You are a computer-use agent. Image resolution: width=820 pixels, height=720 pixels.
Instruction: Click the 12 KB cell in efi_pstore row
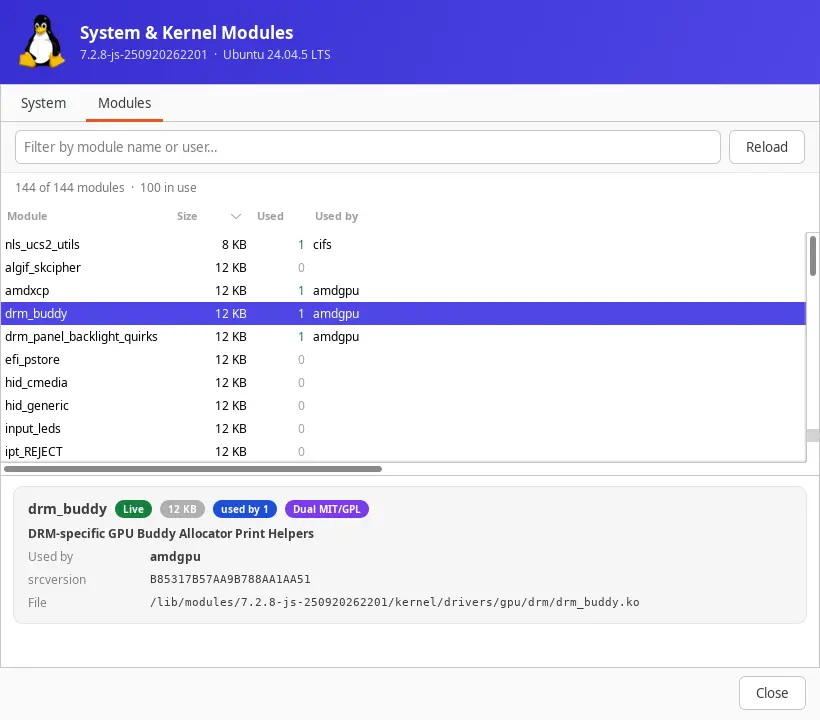point(231,360)
